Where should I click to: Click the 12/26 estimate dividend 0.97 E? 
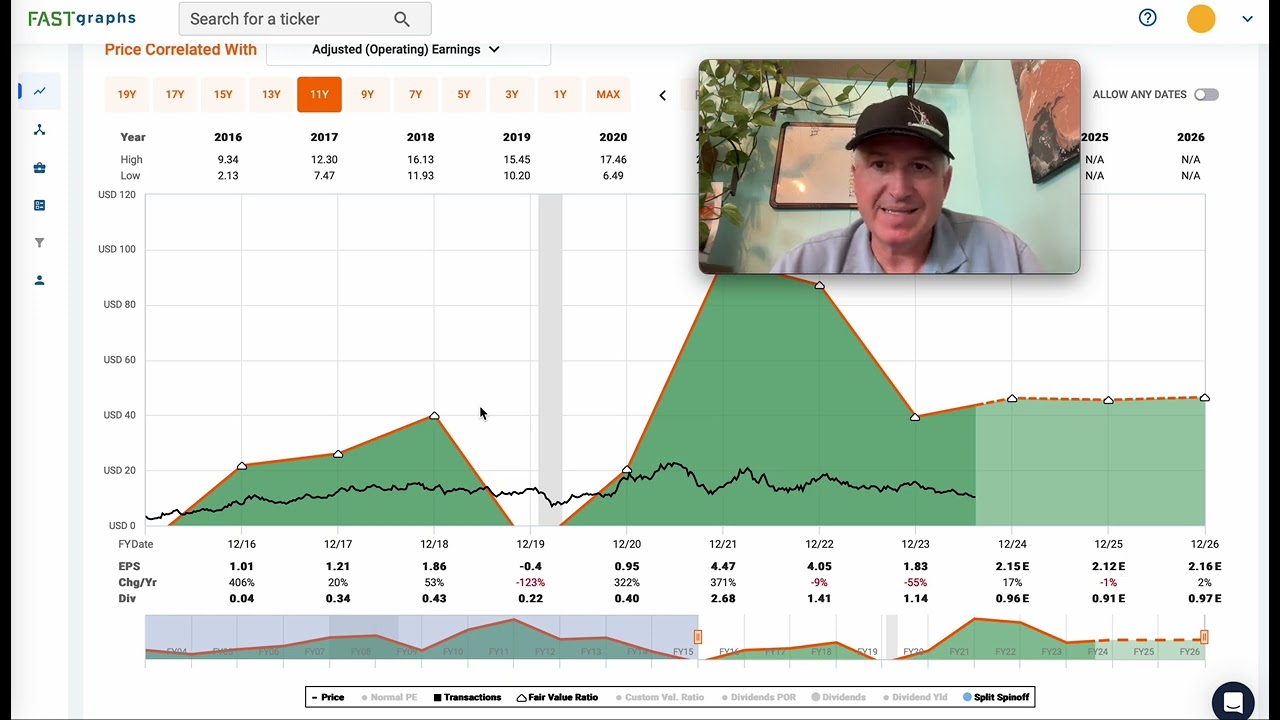click(x=1204, y=599)
